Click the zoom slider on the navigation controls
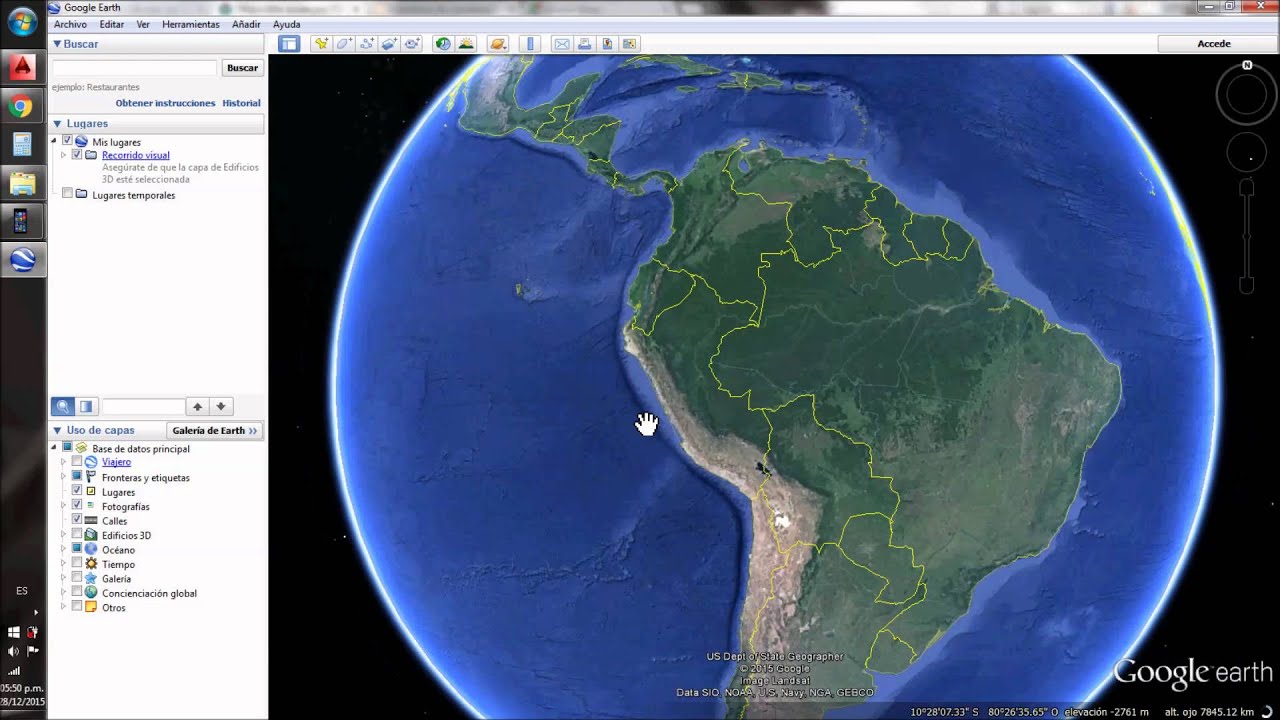1280x720 pixels. coord(1247,236)
